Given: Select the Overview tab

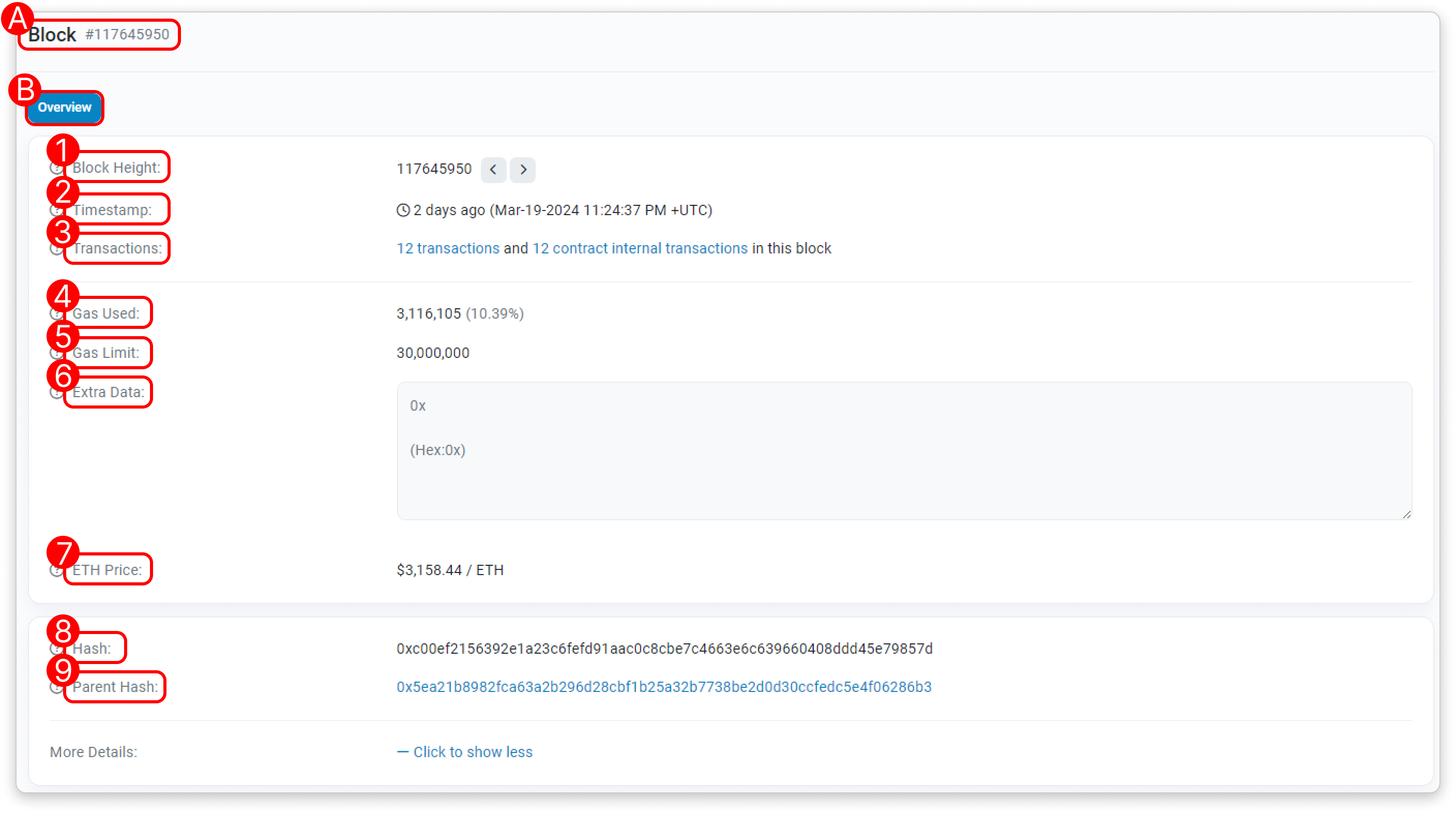Looking at the screenshot, I should coord(65,108).
